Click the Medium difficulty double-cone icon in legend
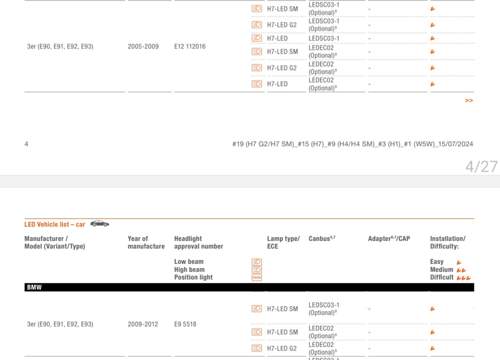500x360 pixels. point(461,270)
